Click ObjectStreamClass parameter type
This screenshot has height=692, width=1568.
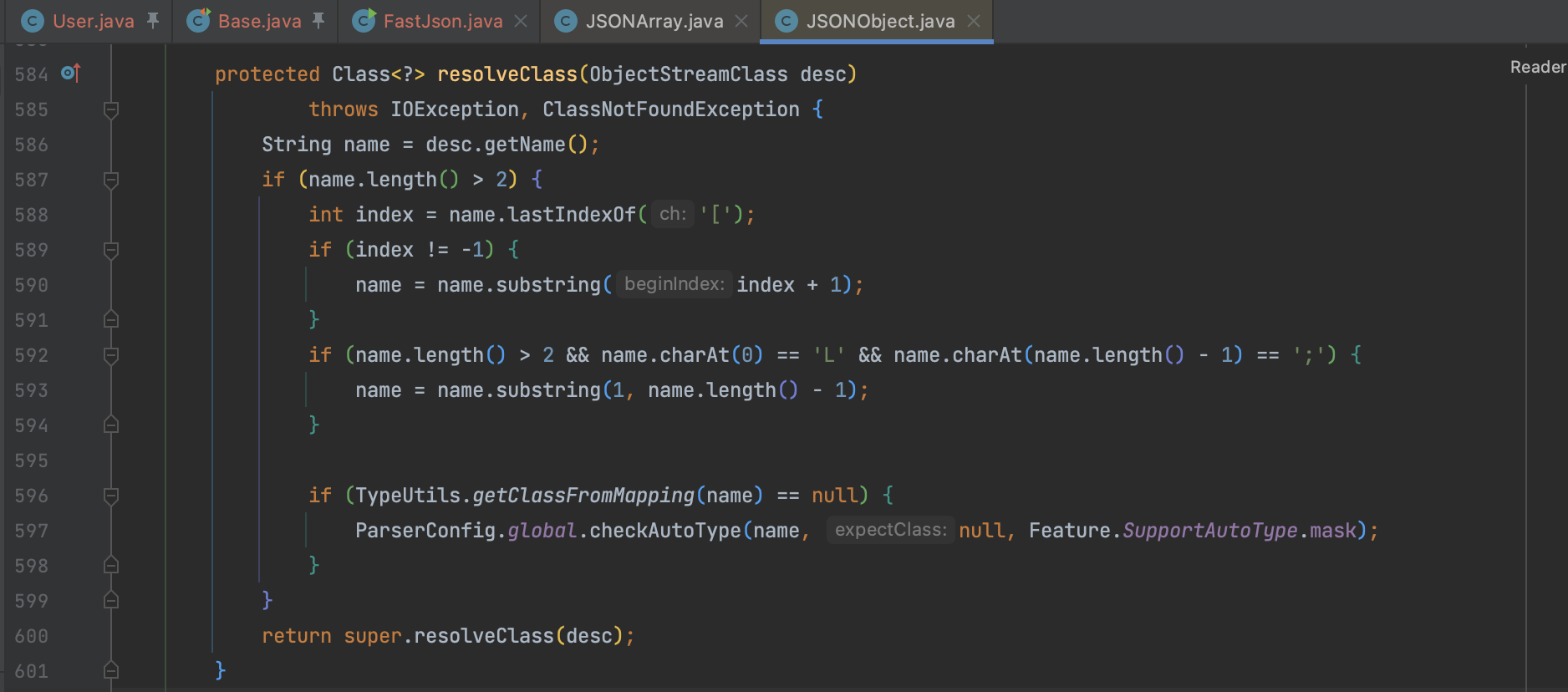click(x=689, y=74)
